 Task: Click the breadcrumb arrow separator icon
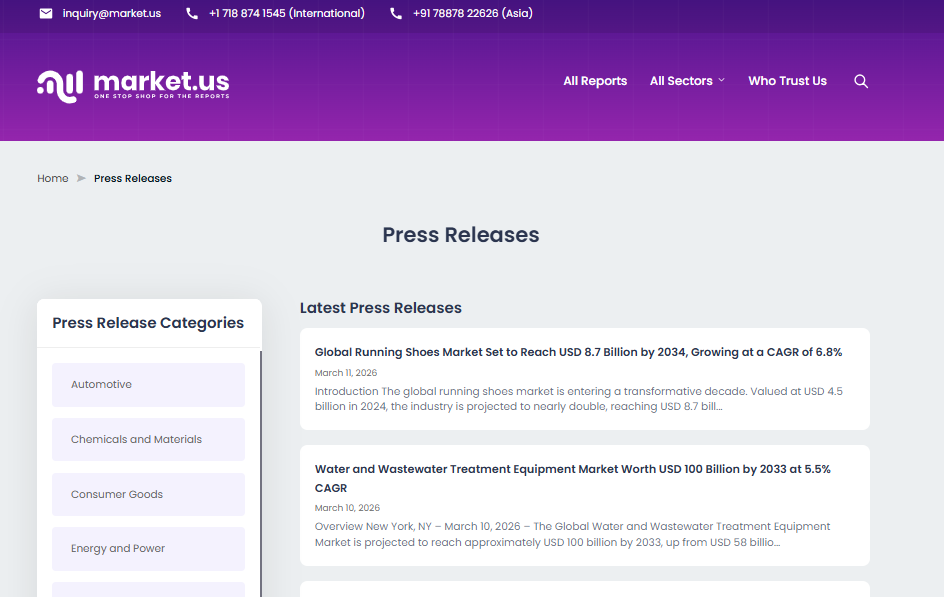click(81, 178)
